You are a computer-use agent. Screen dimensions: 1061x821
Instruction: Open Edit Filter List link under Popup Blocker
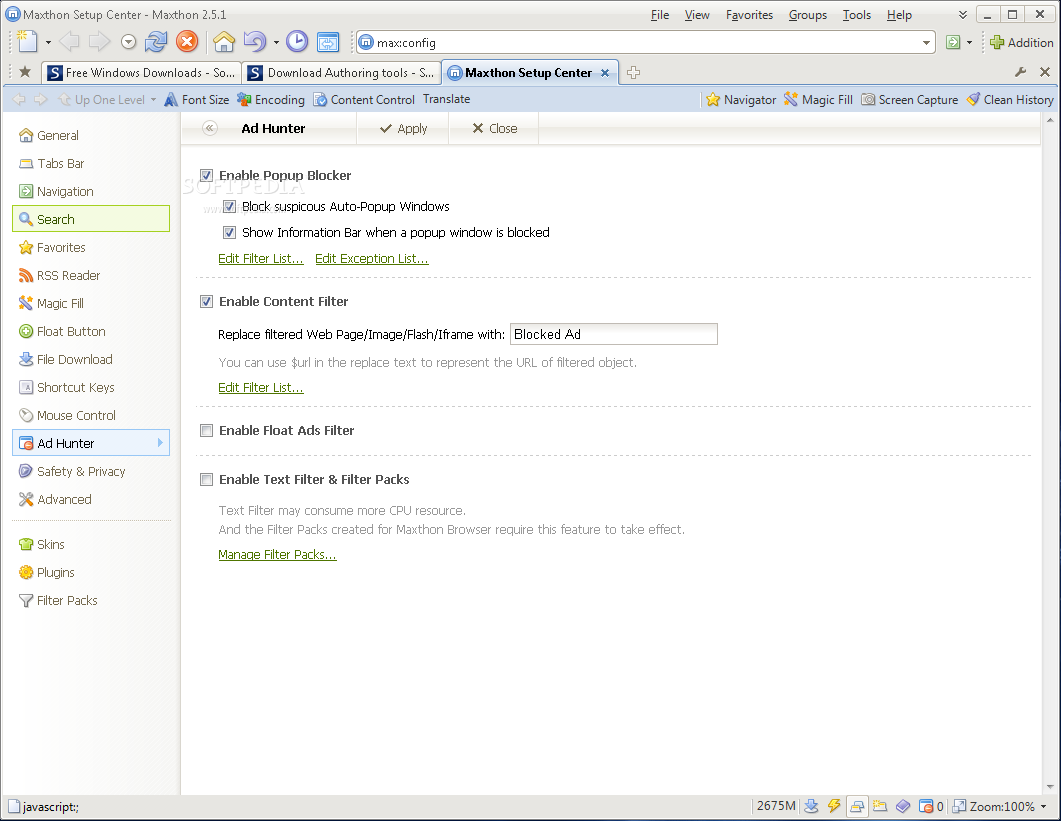(x=261, y=259)
